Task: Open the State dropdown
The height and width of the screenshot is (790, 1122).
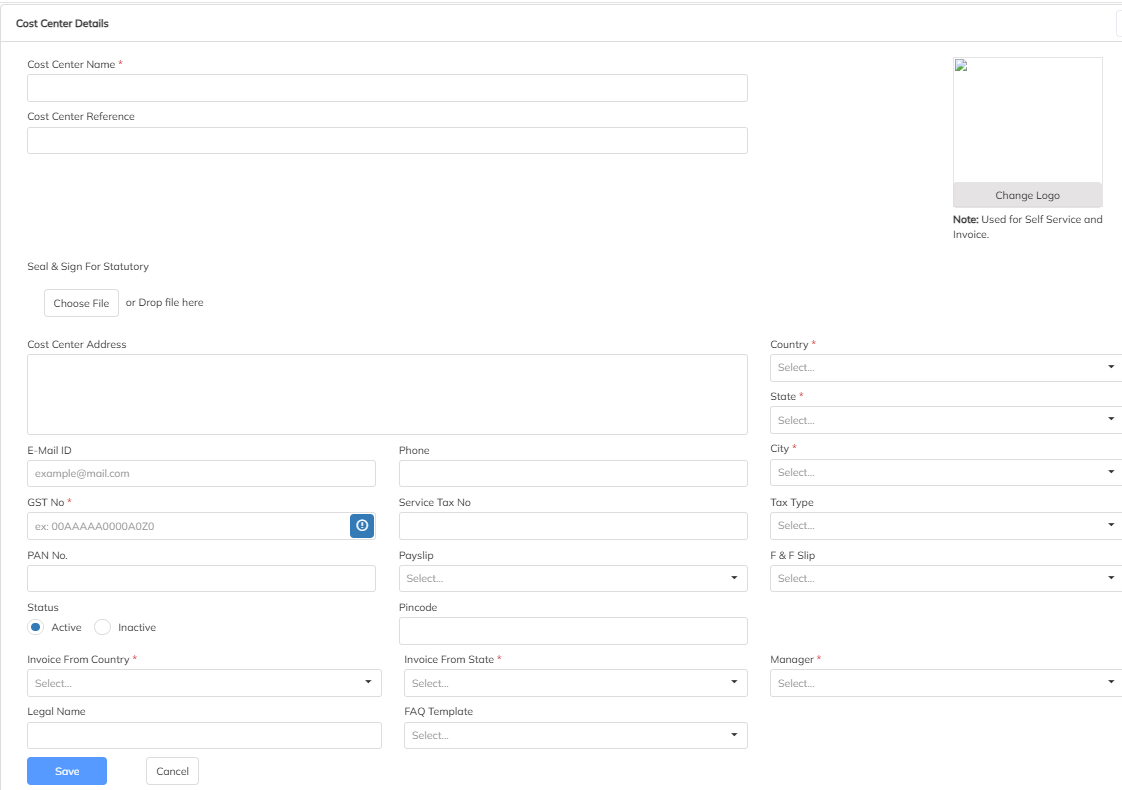Action: click(x=946, y=420)
